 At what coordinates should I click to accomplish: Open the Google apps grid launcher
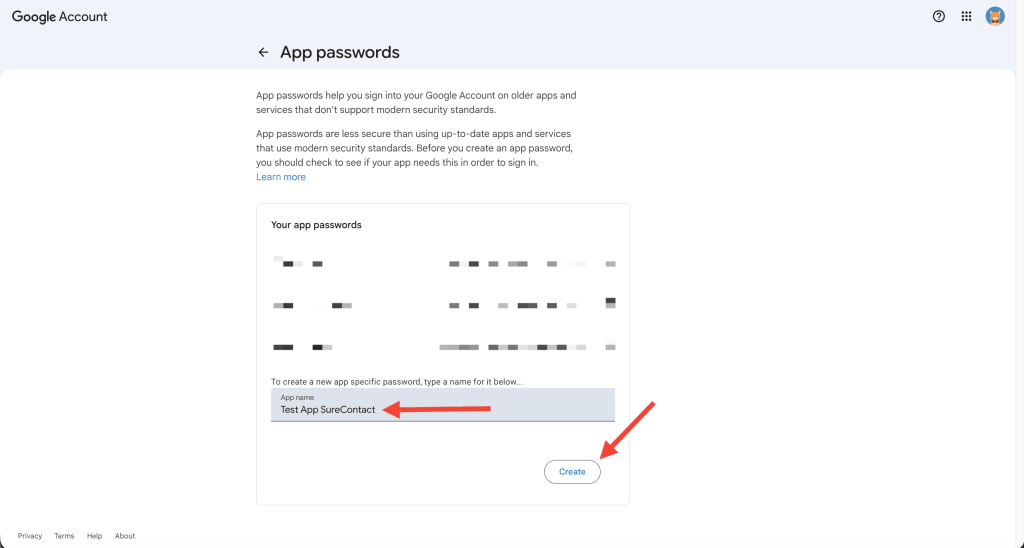(x=966, y=16)
